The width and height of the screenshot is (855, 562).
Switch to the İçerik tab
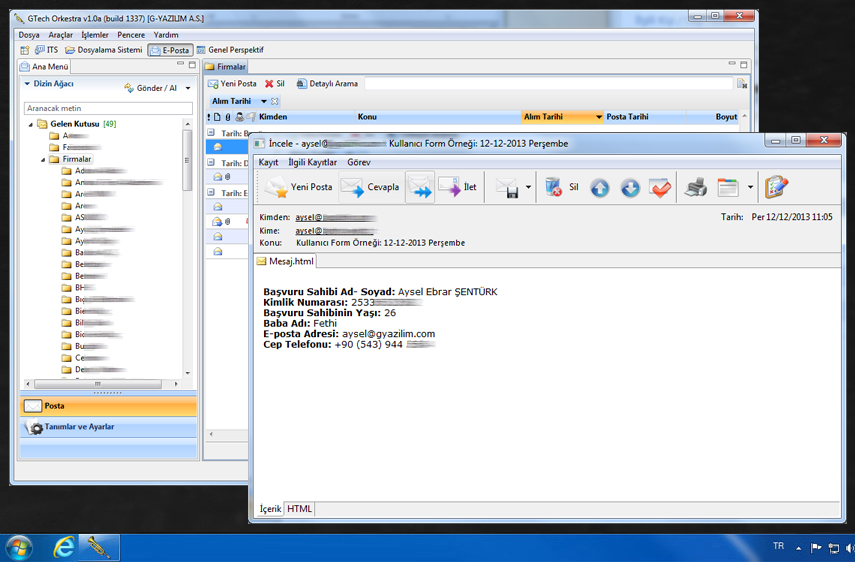[270, 509]
